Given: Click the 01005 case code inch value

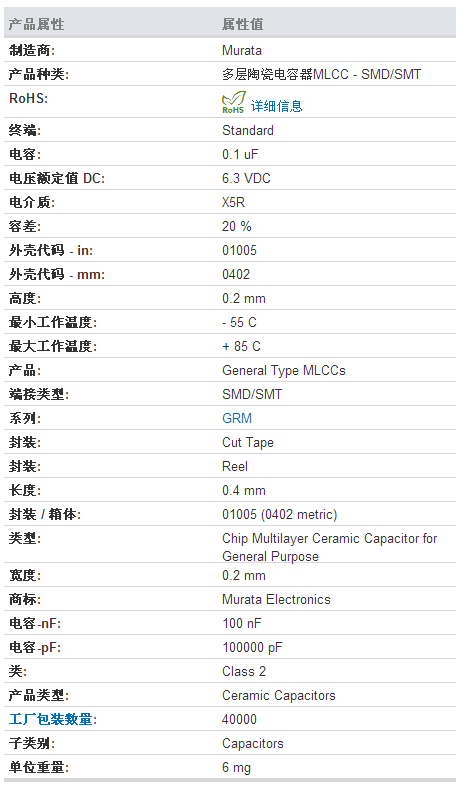Looking at the screenshot, I should tap(240, 250).
